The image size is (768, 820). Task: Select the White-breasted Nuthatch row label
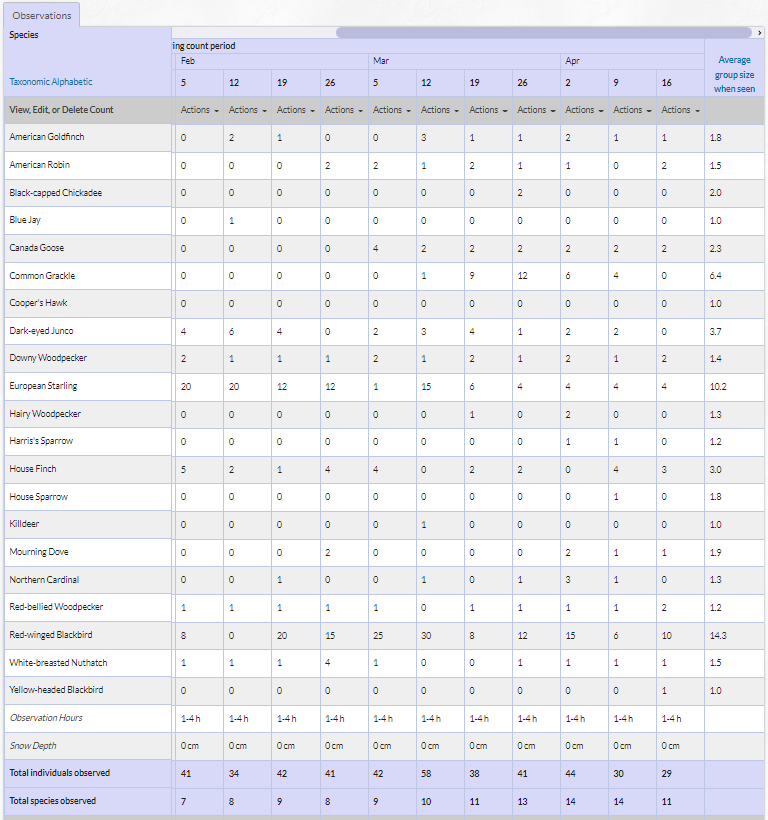pos(58,663)
